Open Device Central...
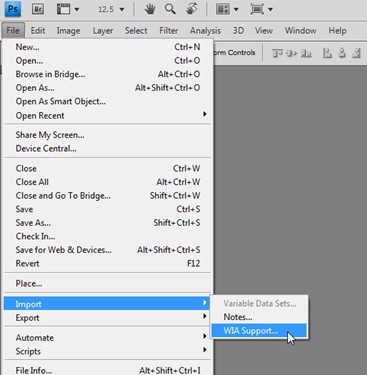Screen dimensions: 367x375 [x=108, y=148]
